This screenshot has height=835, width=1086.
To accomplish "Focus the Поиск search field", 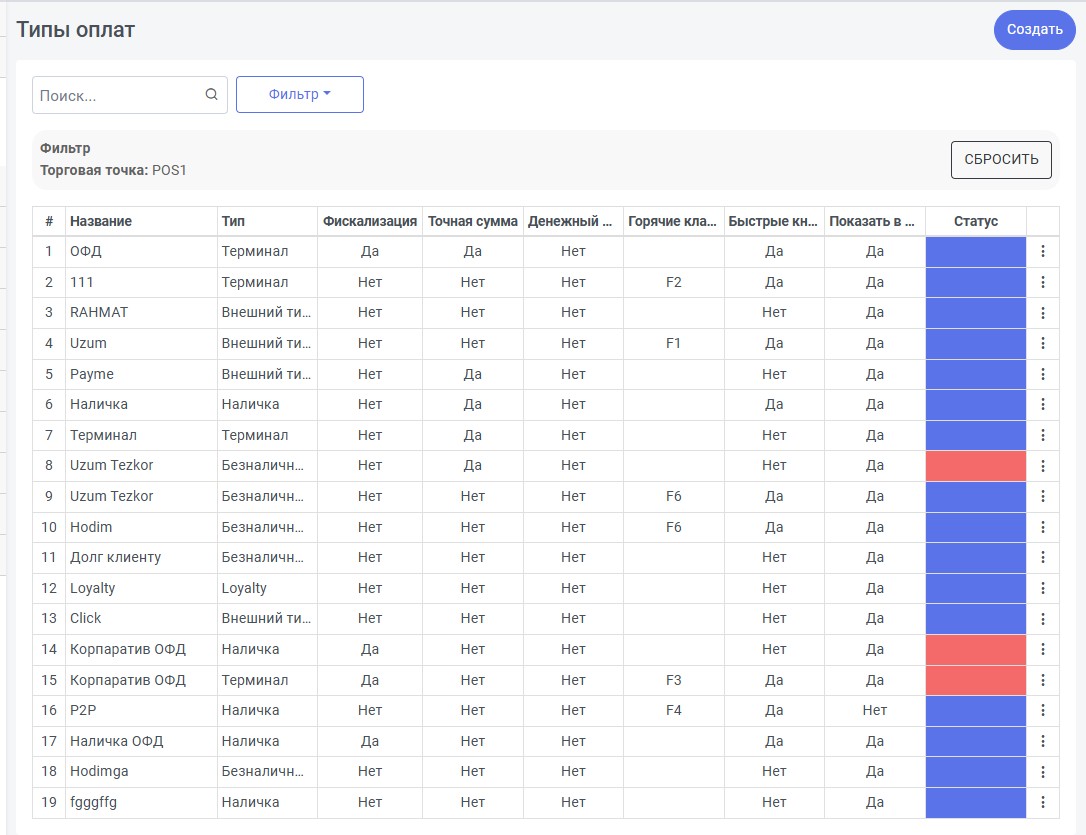I will tap(130, 95).
